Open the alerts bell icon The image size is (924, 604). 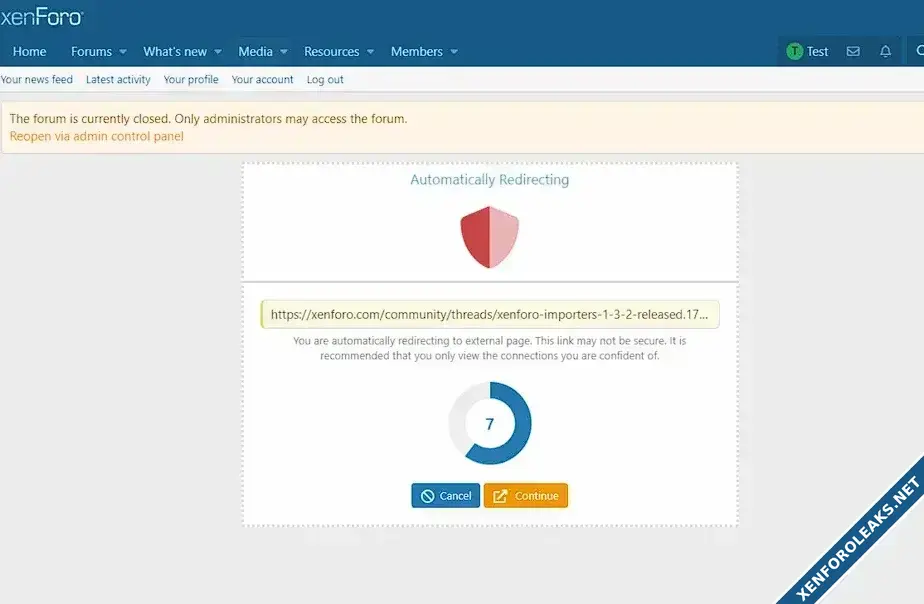coord(885,51)
